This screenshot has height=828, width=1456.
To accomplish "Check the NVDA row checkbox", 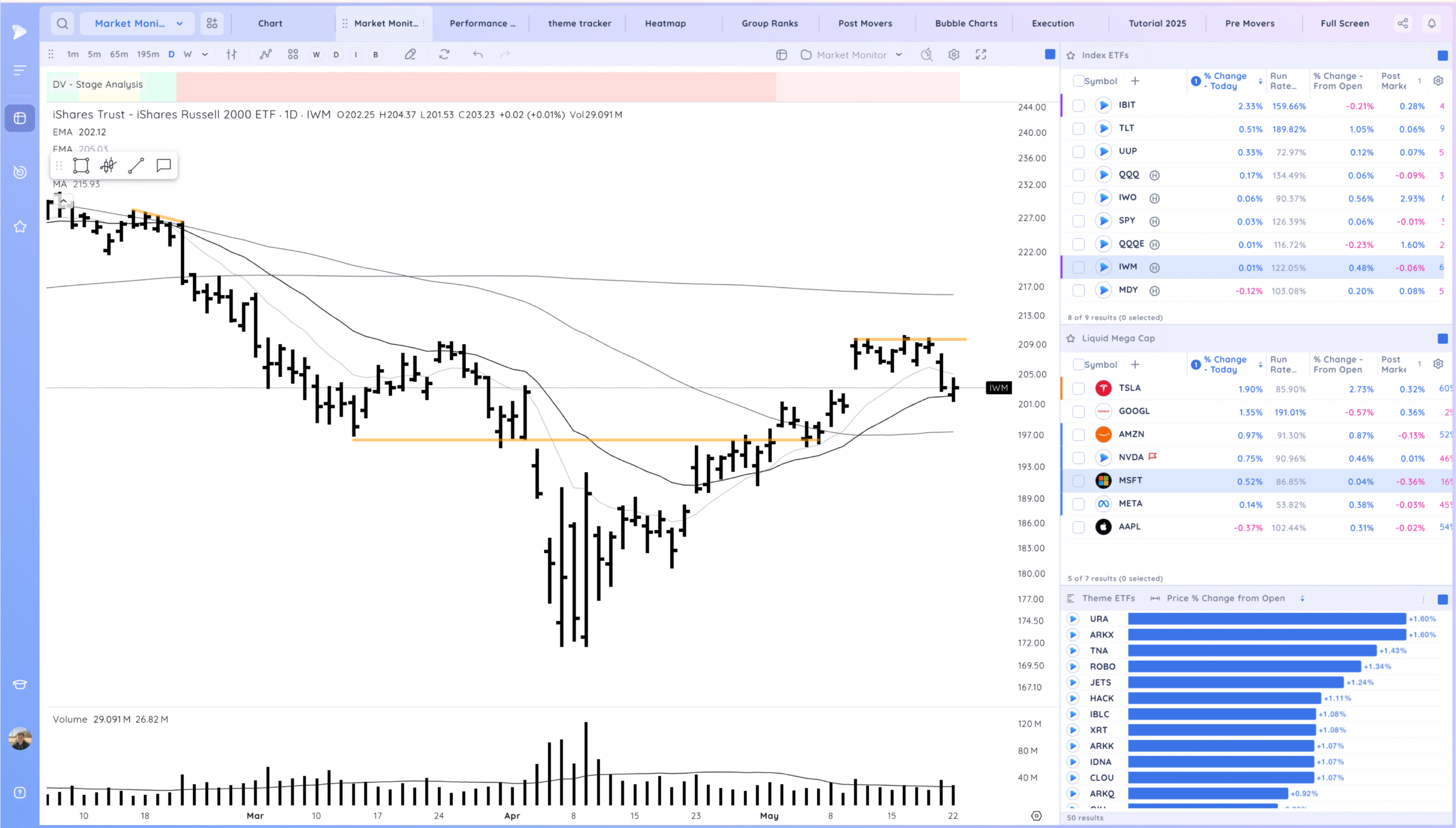I will (x=1078, y=458).
